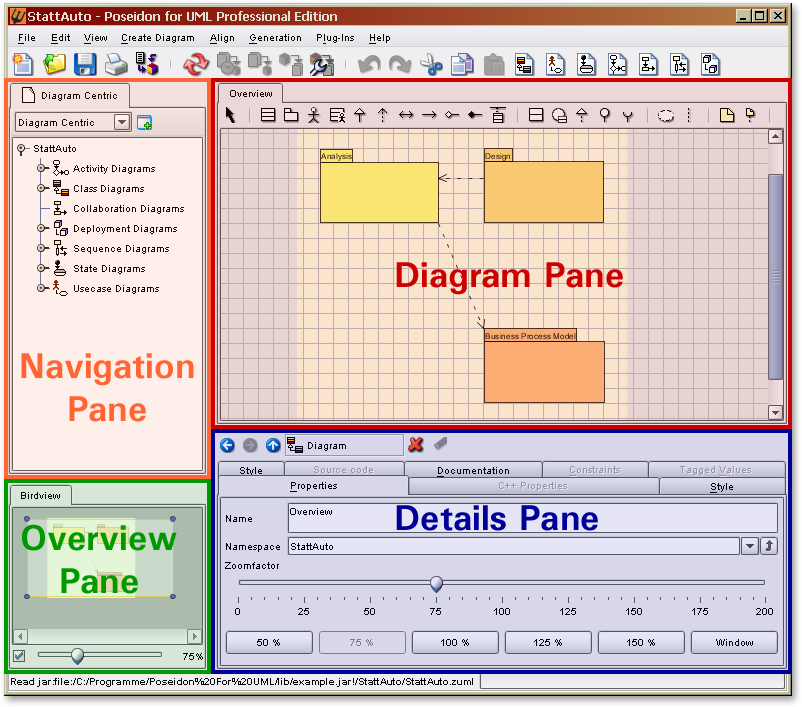
Task: Select the arrow pointer tool
Action: pyautogui.click(x=231, y=115)
